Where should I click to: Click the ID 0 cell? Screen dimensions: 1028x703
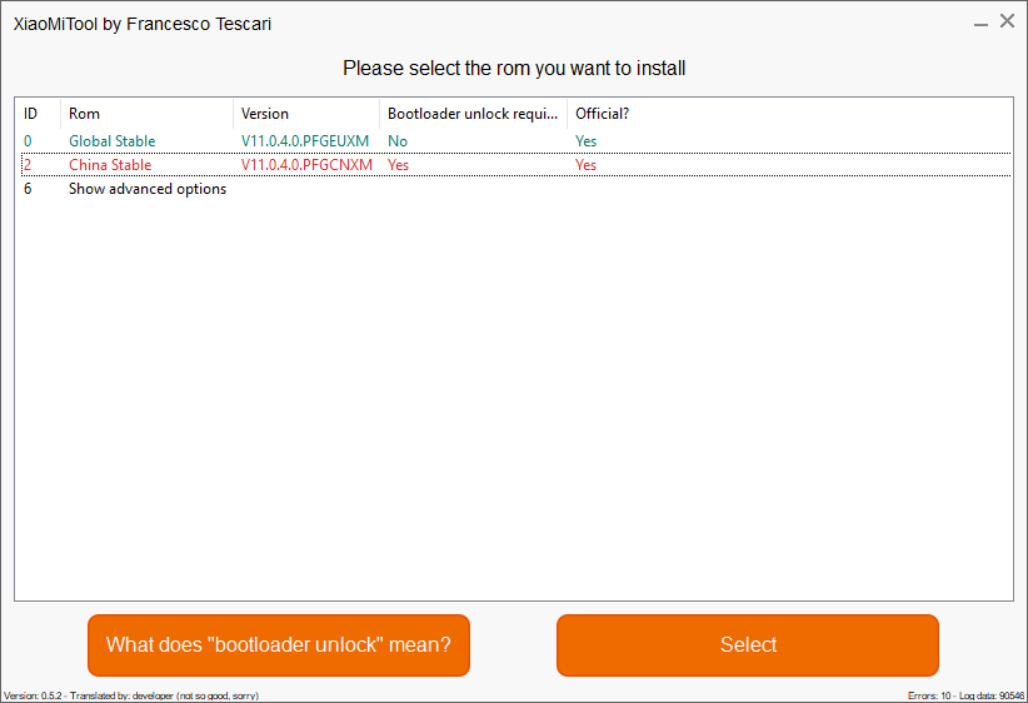tap(28, 141)
